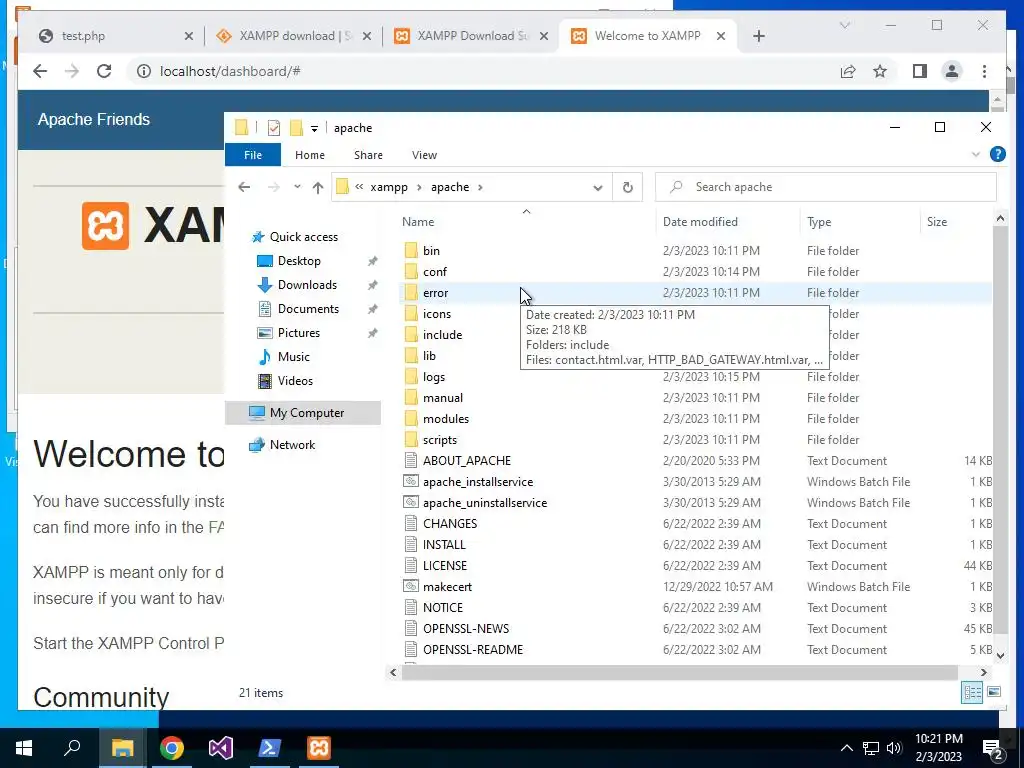
Task: Open PowerShell taskbar icon
Action: 270,748
